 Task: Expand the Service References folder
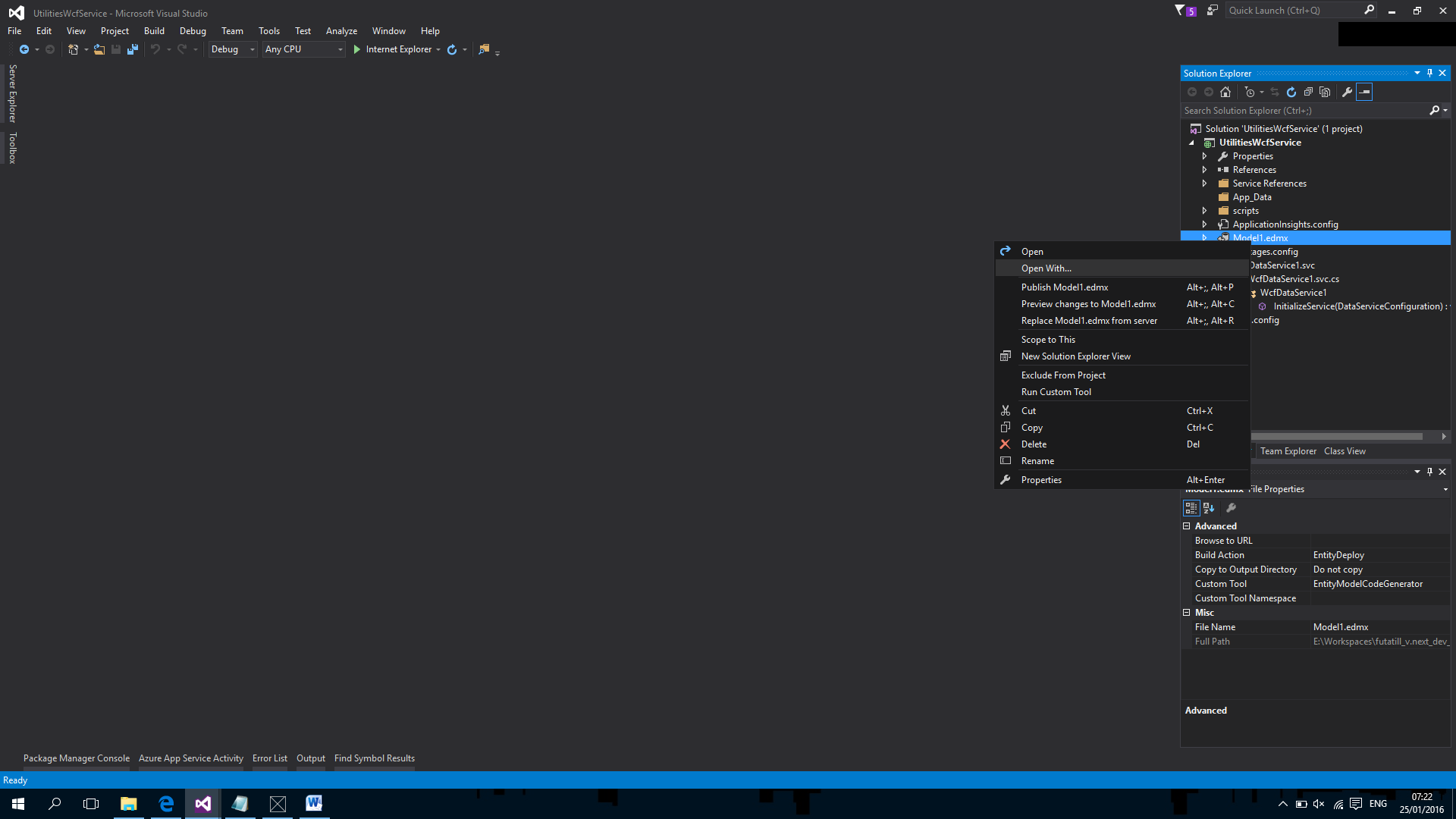tap(1204, 184)
